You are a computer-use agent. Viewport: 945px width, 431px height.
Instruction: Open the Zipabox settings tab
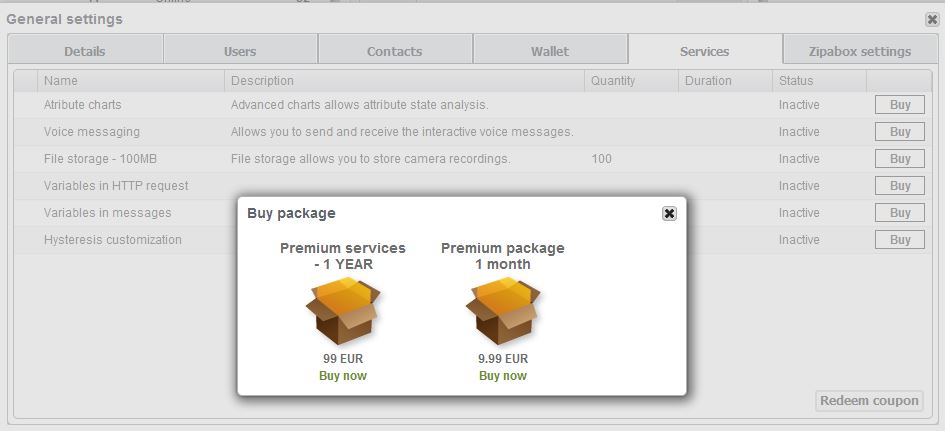(860, 51)
